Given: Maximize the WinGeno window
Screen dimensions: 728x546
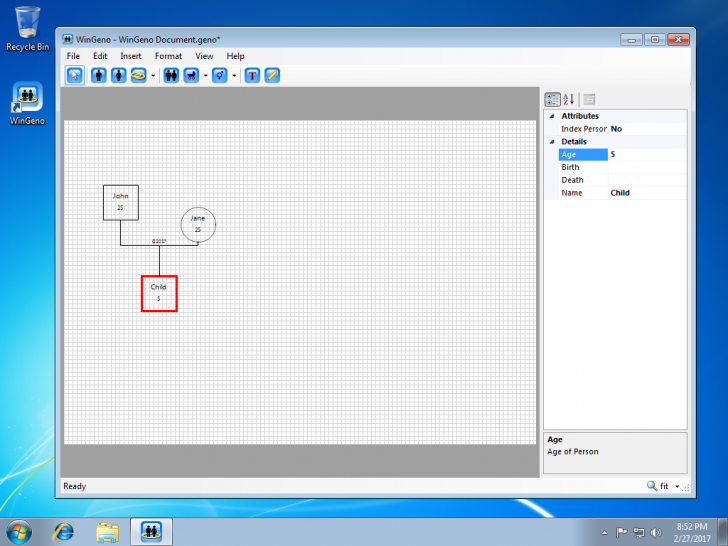Looking at the screenshot, I should (x=655, y=40).
